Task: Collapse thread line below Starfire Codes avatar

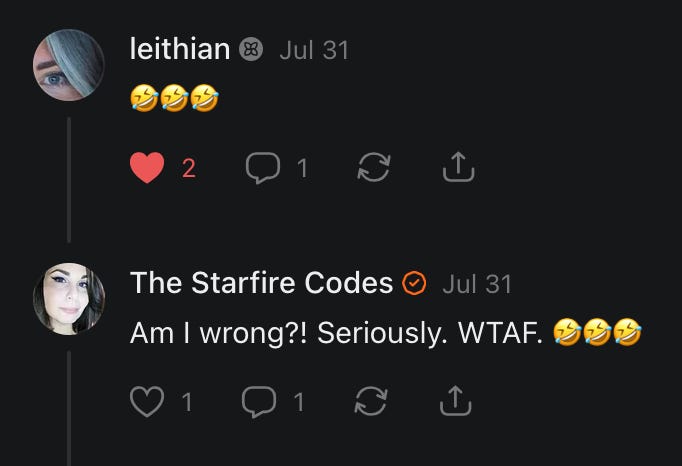Action: [x=69, y=408]
